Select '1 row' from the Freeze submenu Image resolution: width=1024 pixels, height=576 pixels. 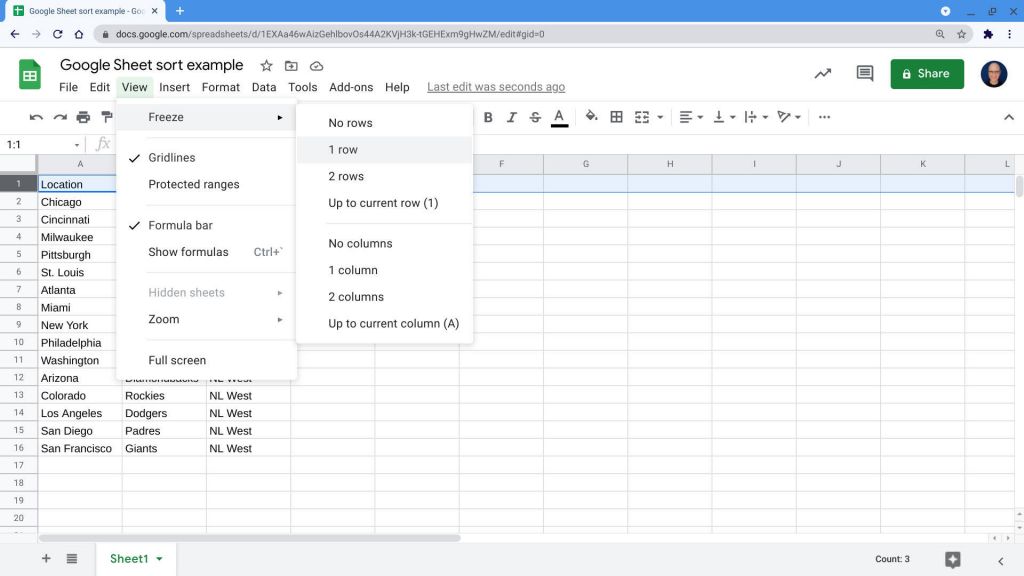pyautogui.click(x=343, y=149)
